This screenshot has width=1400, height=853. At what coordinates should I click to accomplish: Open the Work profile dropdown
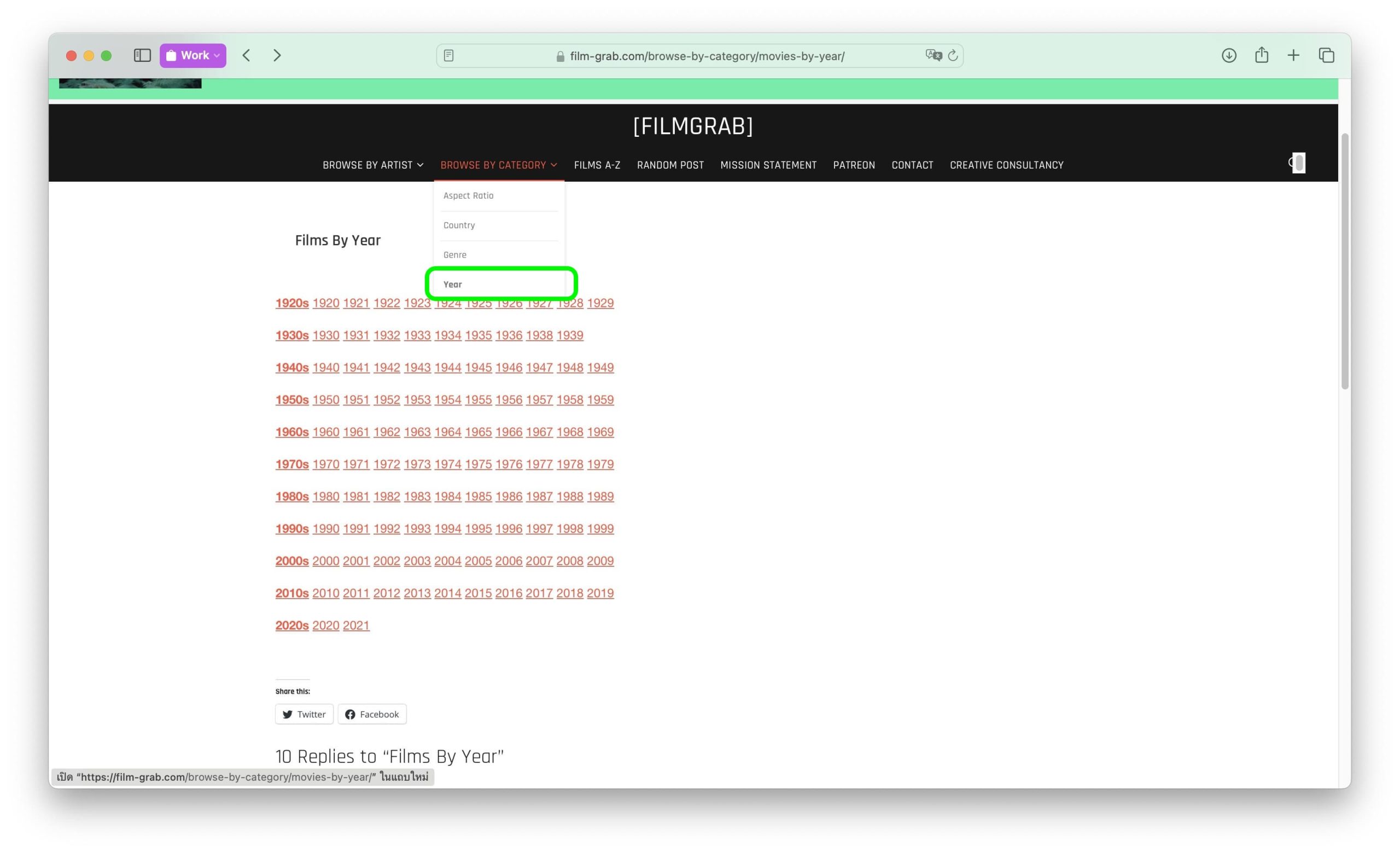pyautogui.click(x=193, y=55)
